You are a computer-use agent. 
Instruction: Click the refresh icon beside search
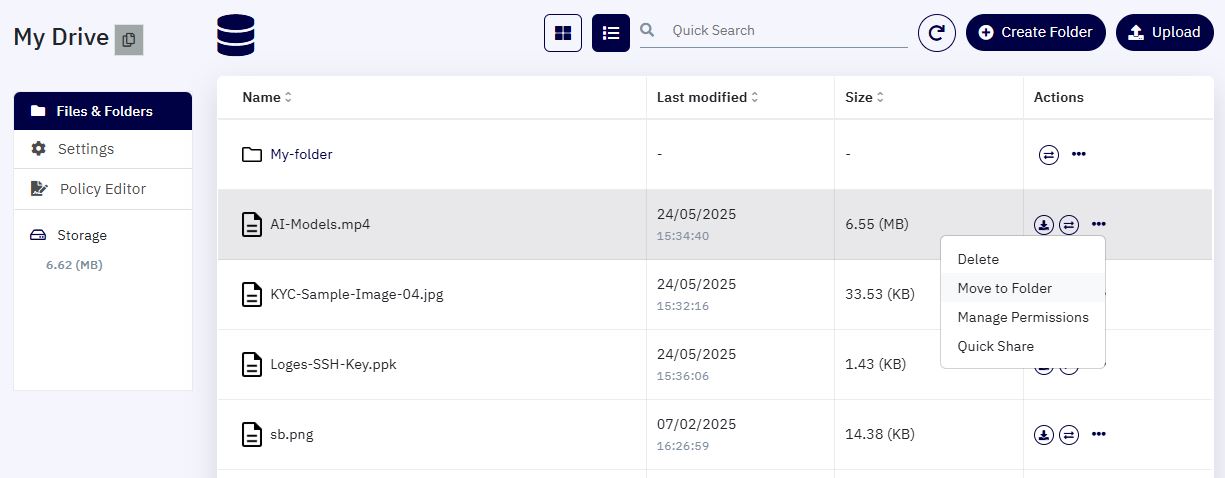pyautogui.click(x=937, y=33)
